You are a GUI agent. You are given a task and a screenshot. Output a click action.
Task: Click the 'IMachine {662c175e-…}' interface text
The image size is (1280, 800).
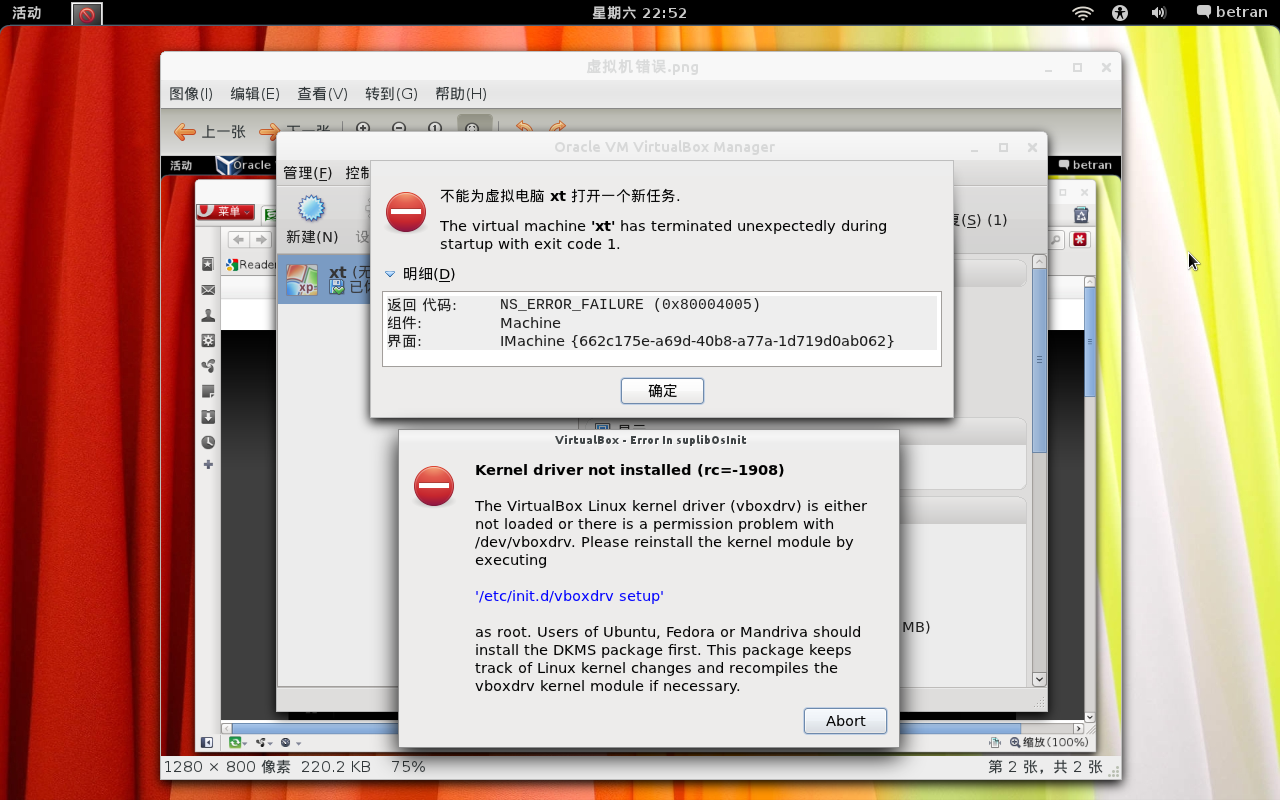pos(697,341)
